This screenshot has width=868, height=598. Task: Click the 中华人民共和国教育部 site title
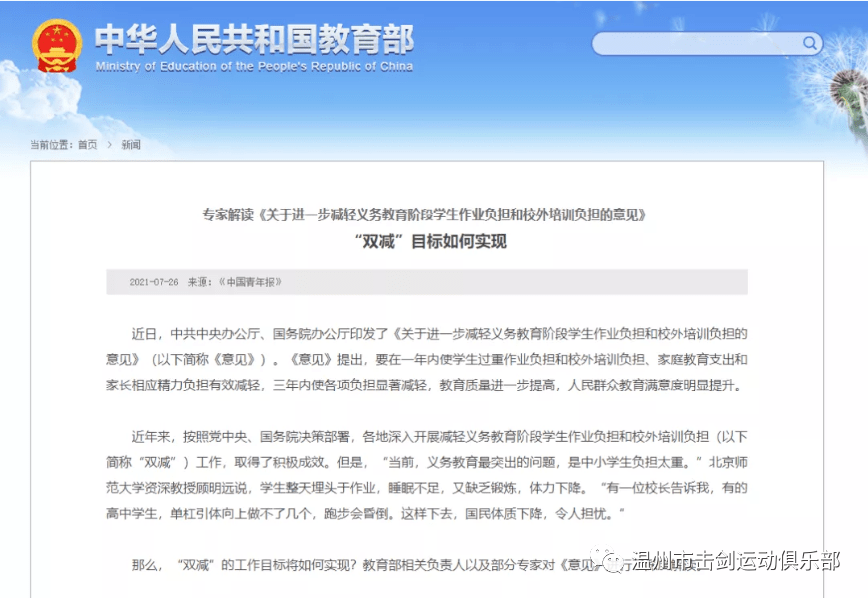click(x=254, y=39)
